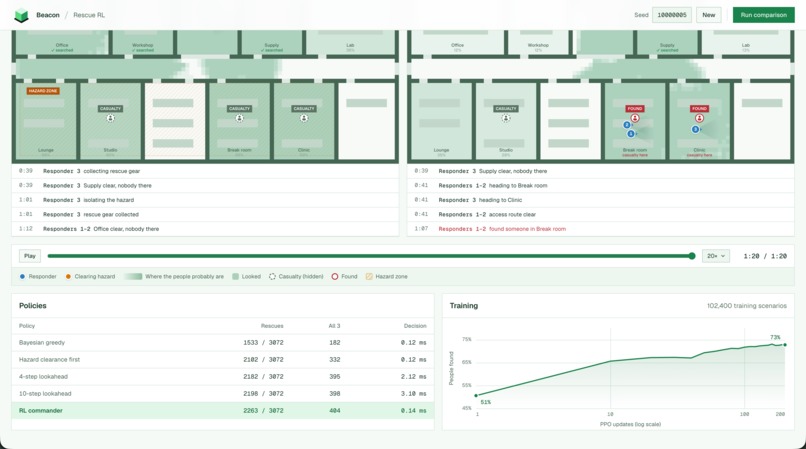Viewport: 806px width, 449px height.
Task: Click the casualty icon in left map Break room
Action: coord(240,118)
